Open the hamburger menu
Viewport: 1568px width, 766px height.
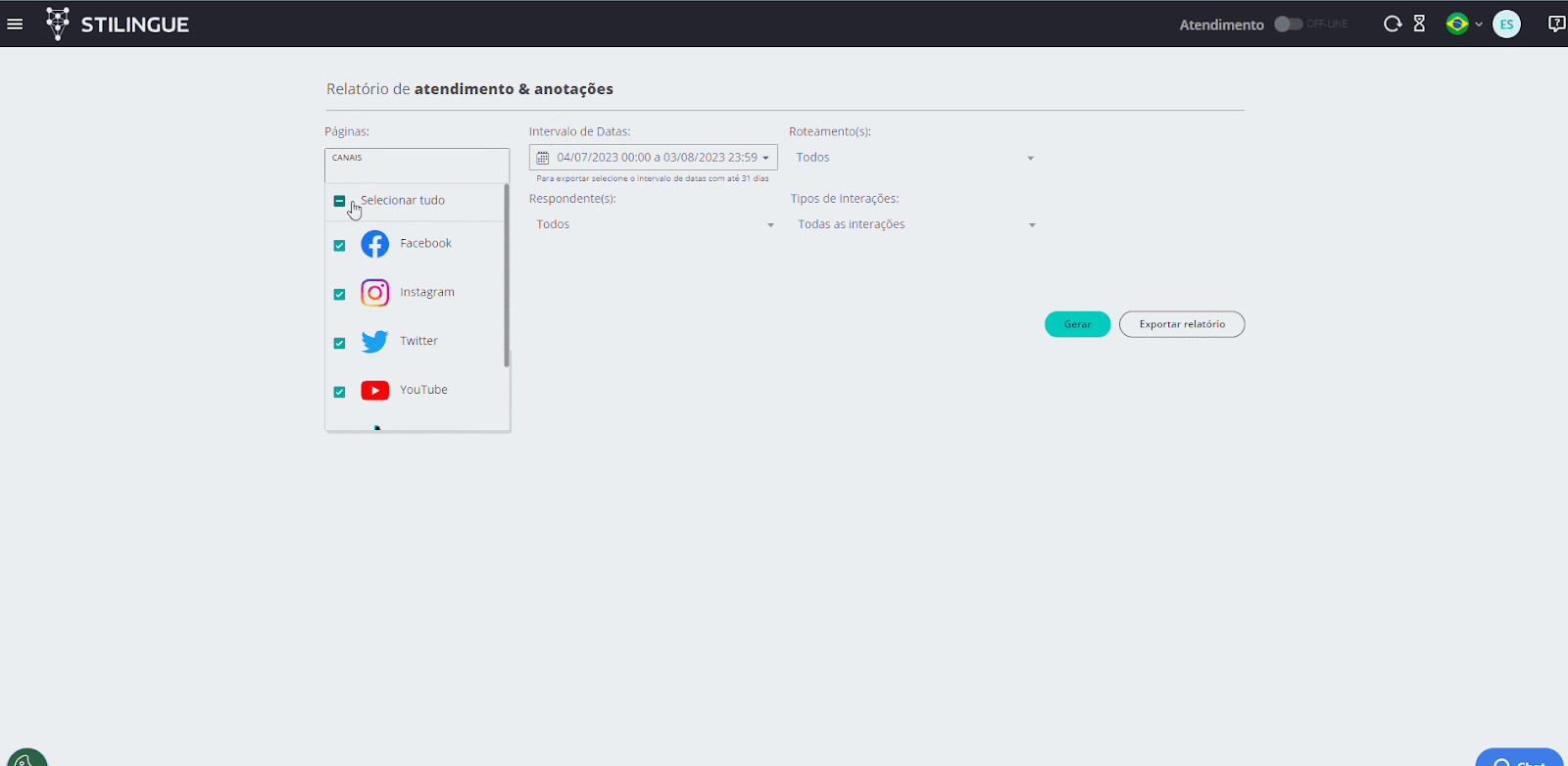(x=15, y=24)
